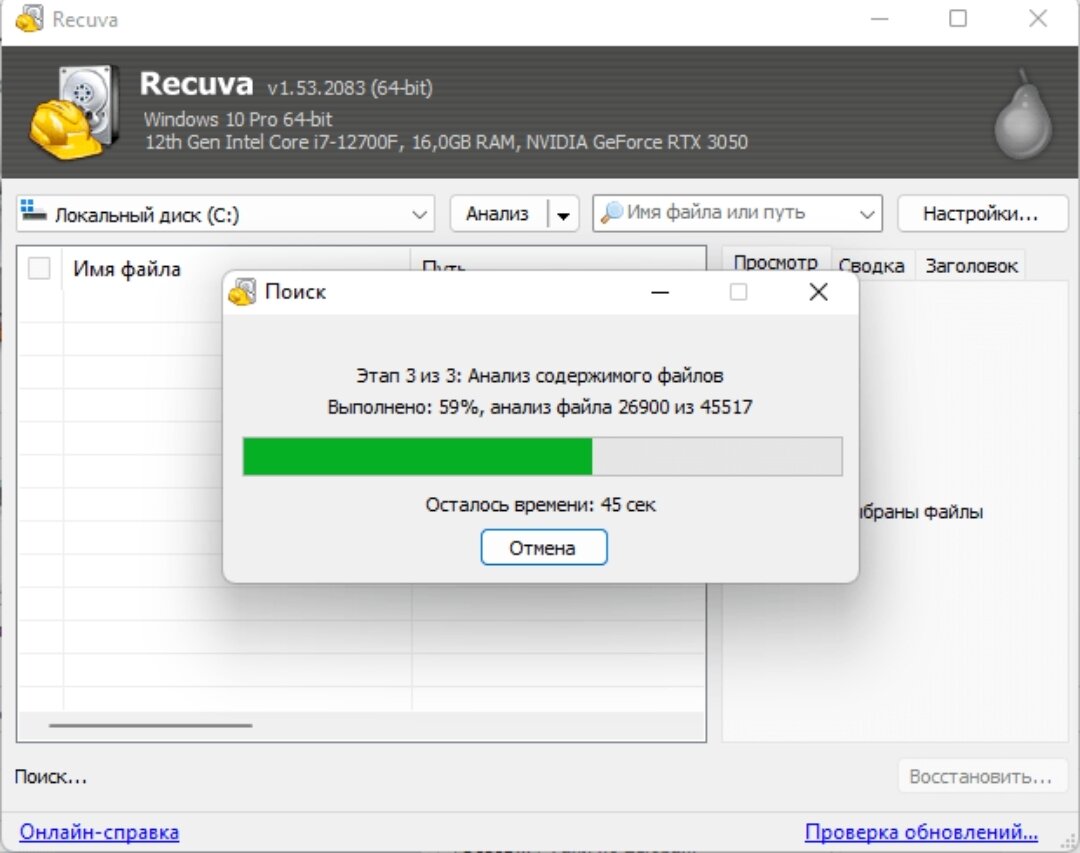Open the Проверка обновлений... link

921,832
